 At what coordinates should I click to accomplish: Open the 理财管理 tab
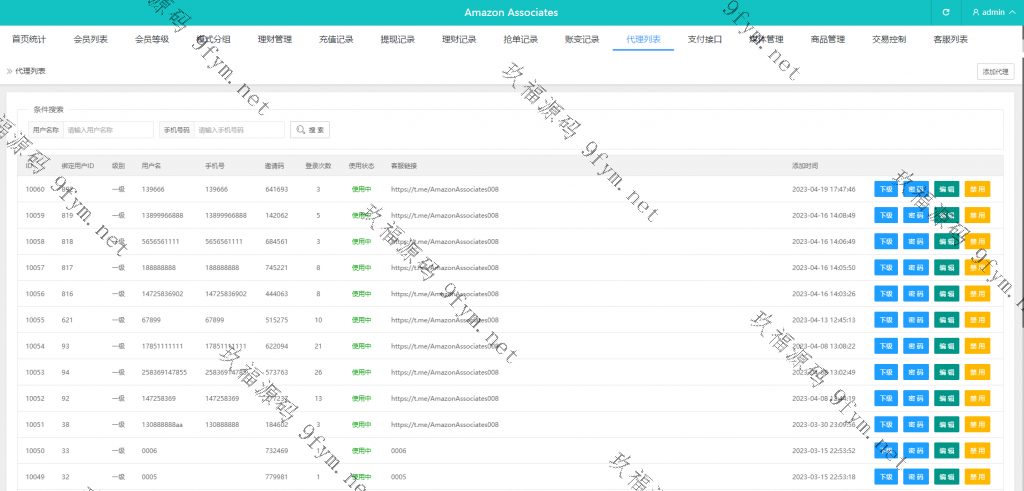tap(275, 39)
